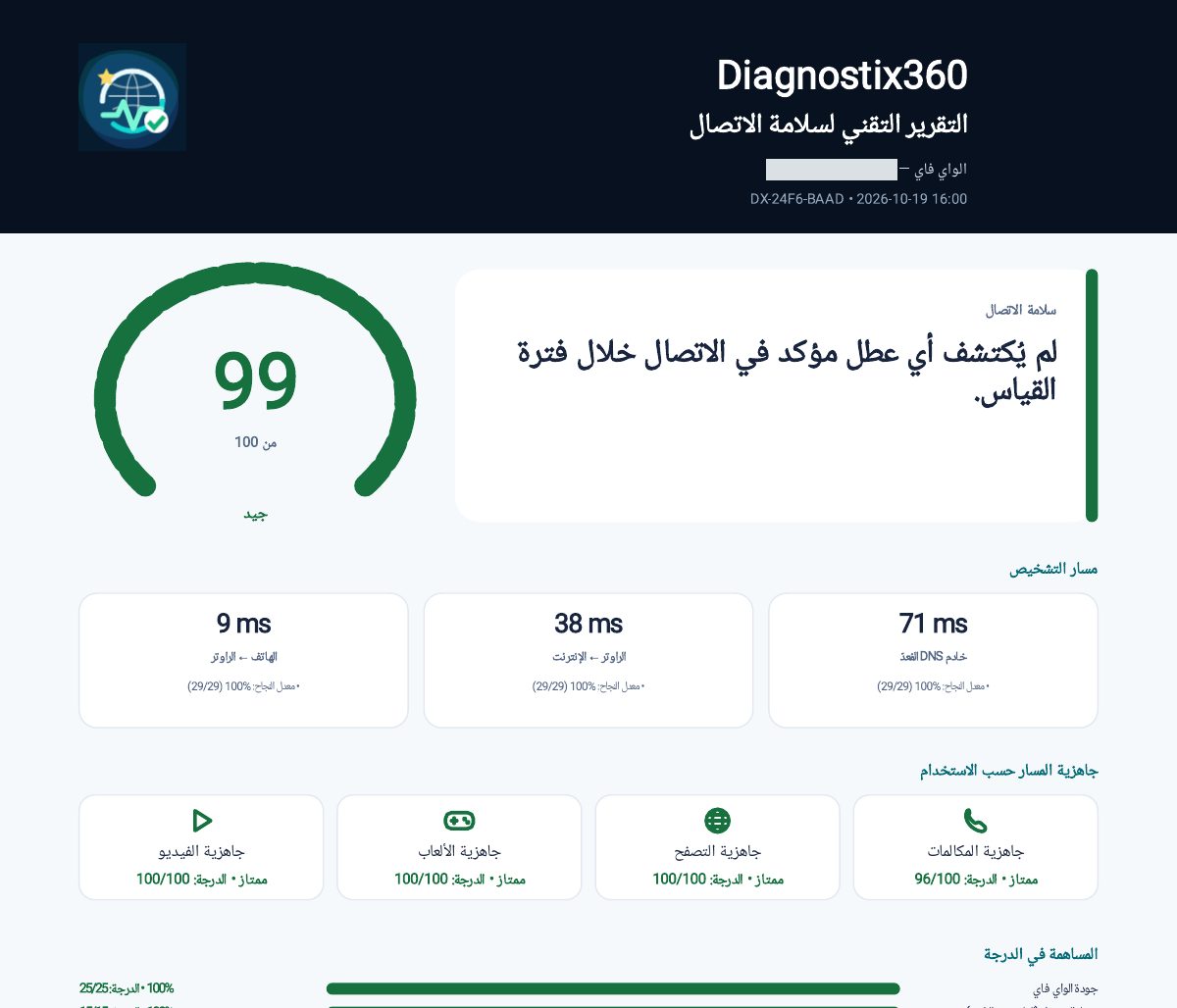Screen dimensions: 1177x1008
Task: Click the 'مسار التشخيص' section heading
Action: [x=1053, y=569]
